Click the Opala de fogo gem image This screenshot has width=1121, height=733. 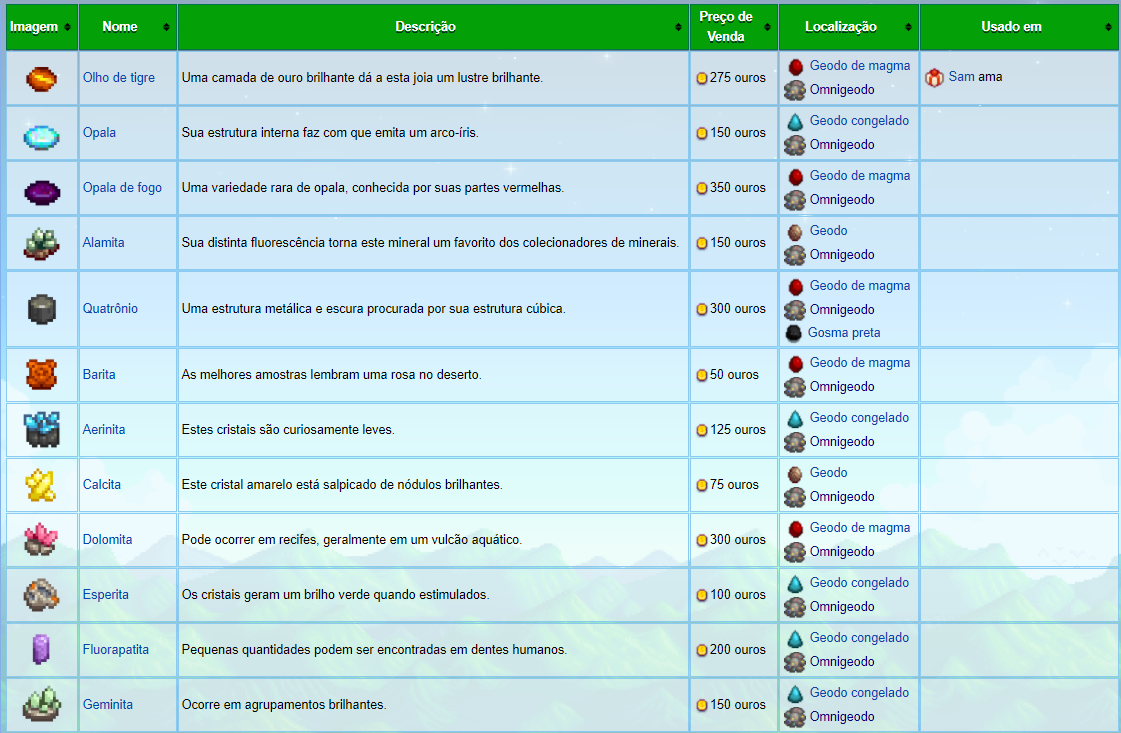click(41, 192)
